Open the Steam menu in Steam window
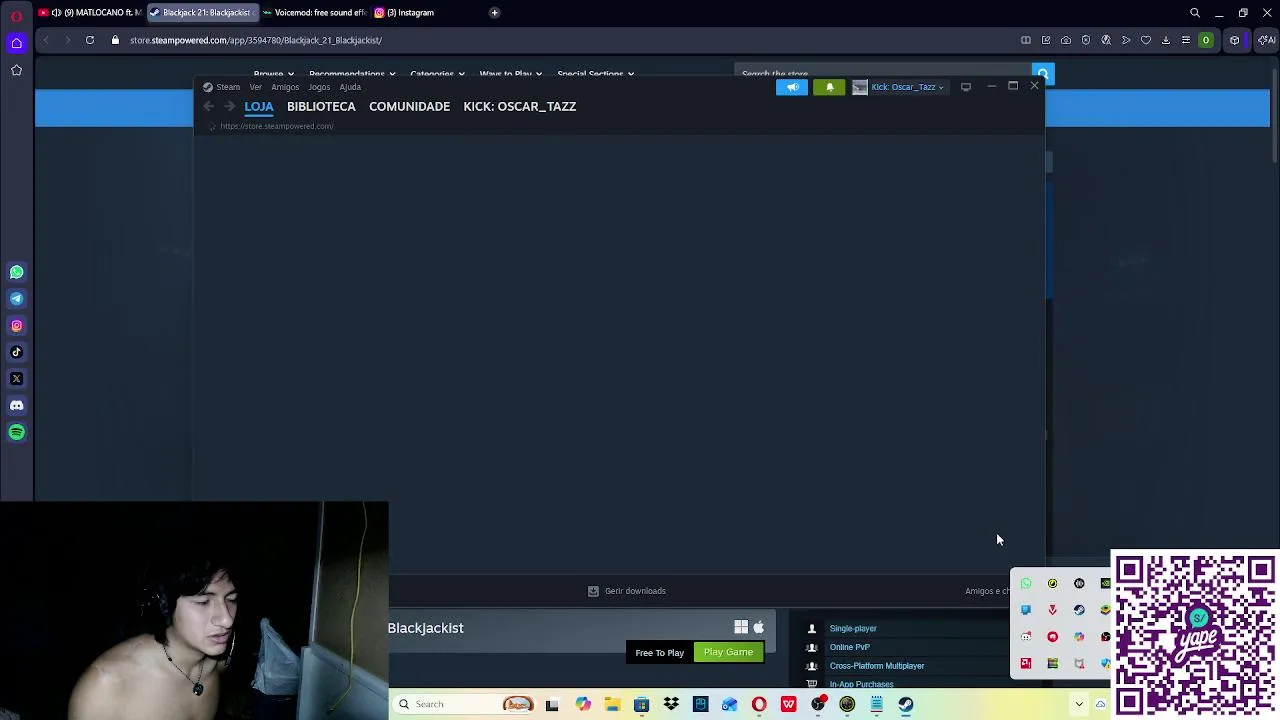Screen dimensions: 1280x720 [x=227, y=87]
